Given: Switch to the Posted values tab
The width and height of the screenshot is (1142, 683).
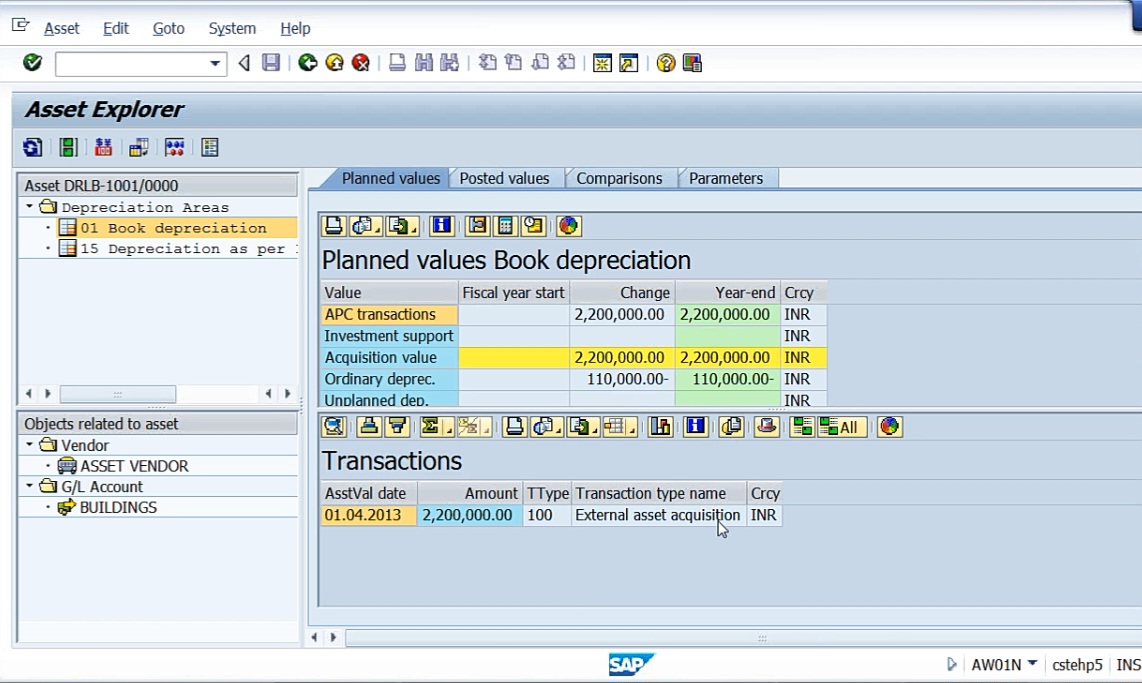Looking at the screenshot, I should [x=504, y=178].
